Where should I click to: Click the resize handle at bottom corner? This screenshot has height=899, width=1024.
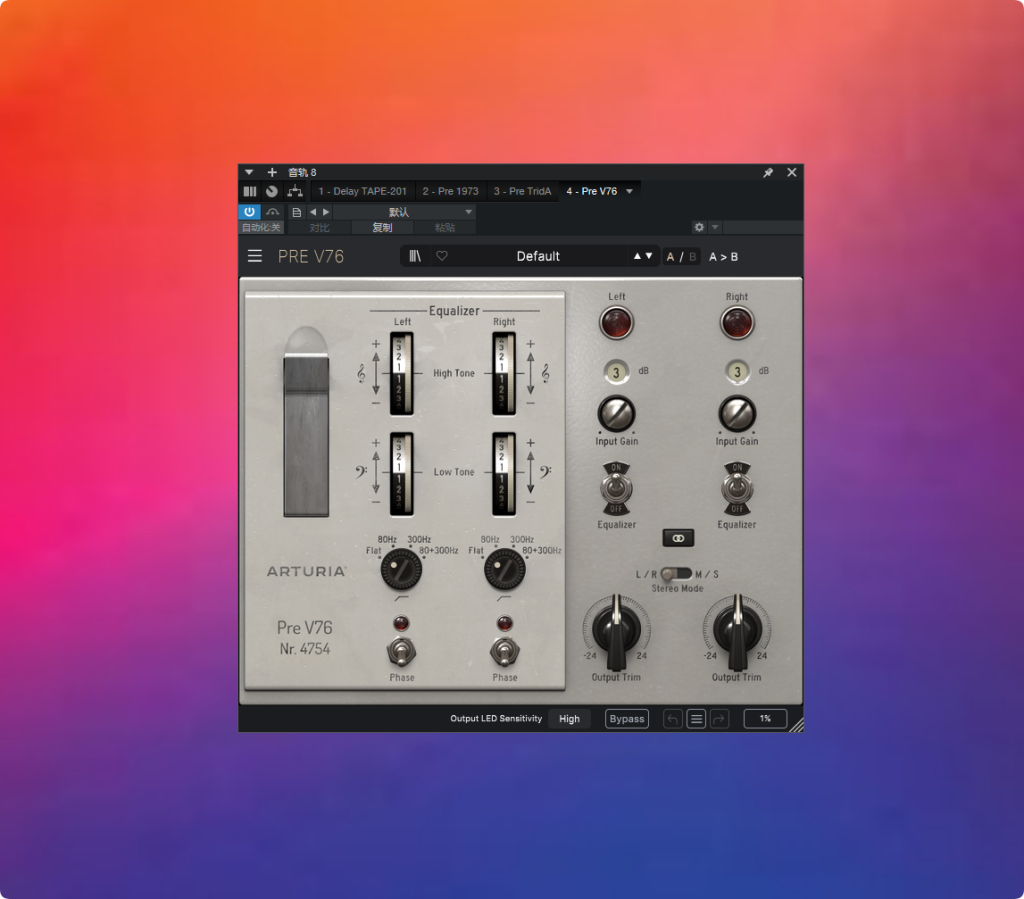pyautogui.click(x=797, y=725)
